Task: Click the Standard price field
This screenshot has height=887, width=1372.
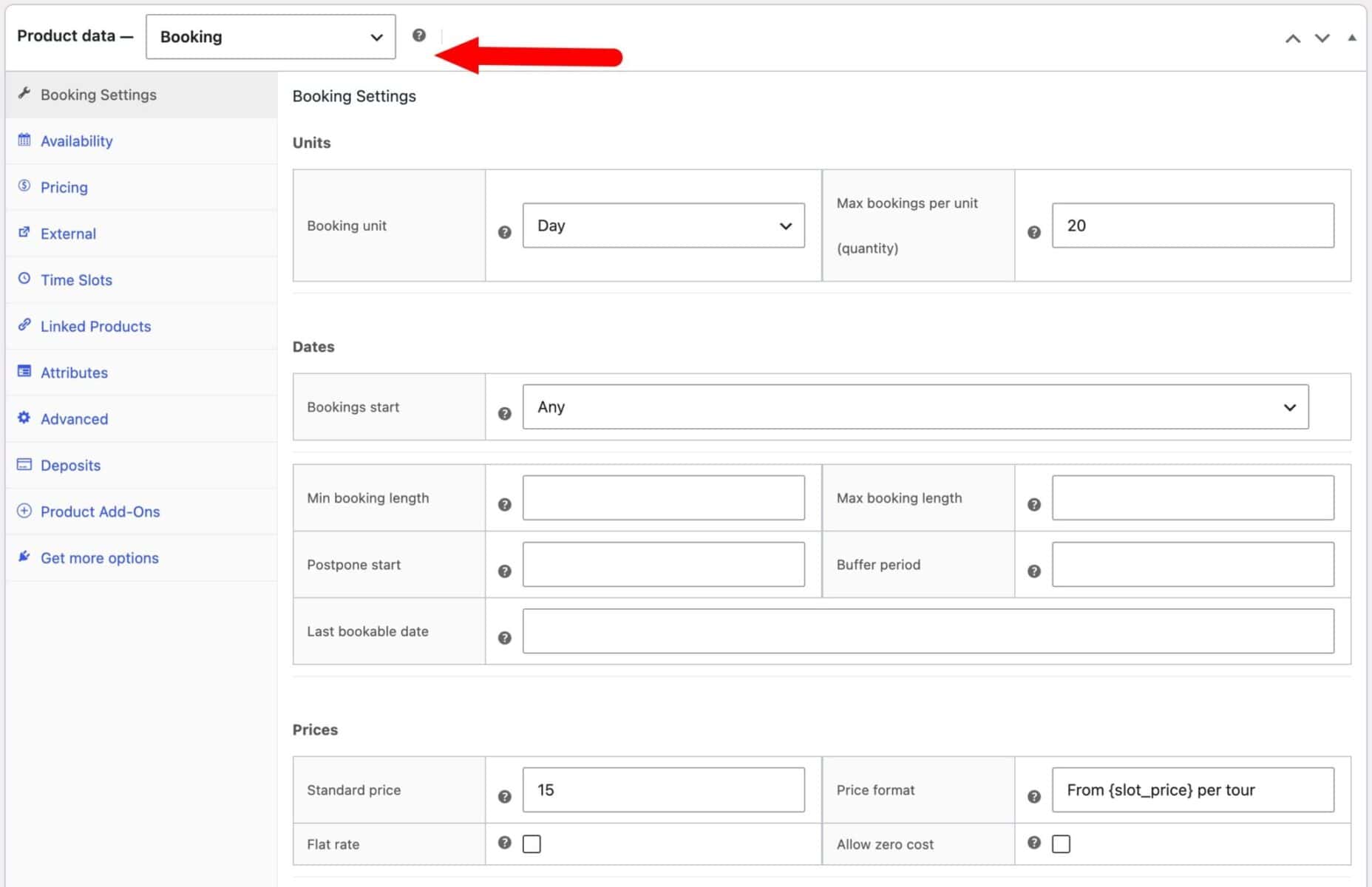Action: (663, 789)
